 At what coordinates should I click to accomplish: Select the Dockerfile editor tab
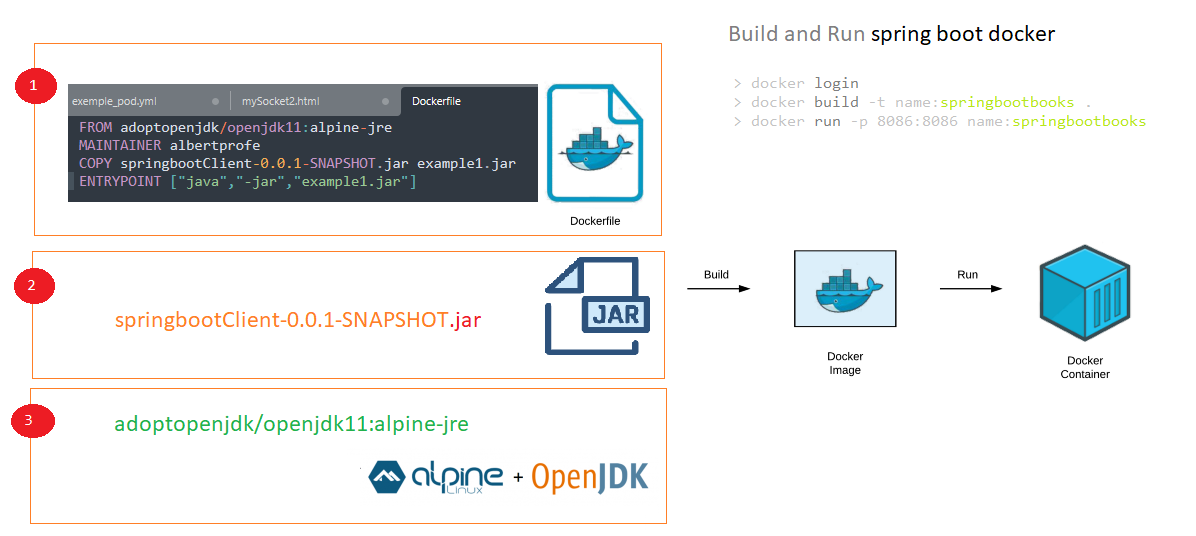pos(469,101)
